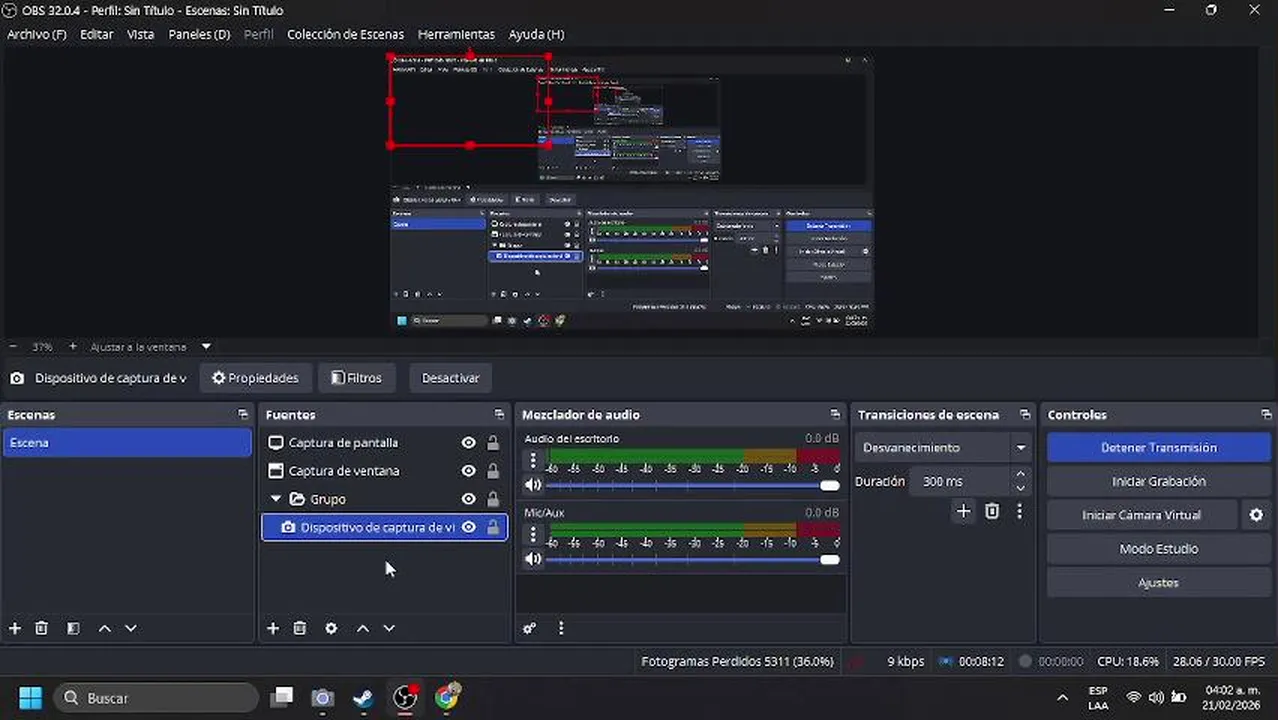
Task: Undock the Controles panel
Action: (1266, 414)
